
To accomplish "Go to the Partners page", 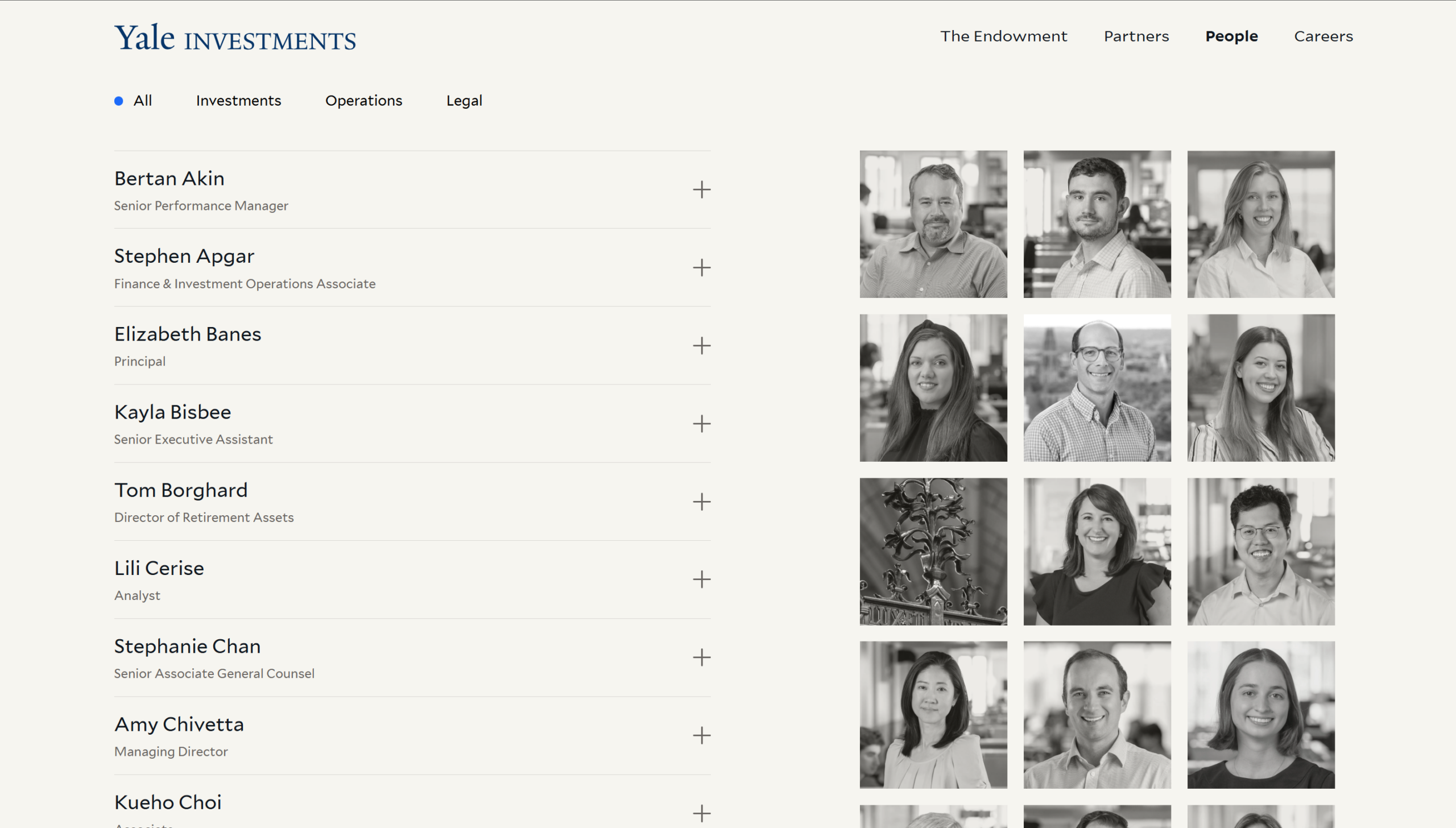I will pyautogui.click(x=1136, y=36).
